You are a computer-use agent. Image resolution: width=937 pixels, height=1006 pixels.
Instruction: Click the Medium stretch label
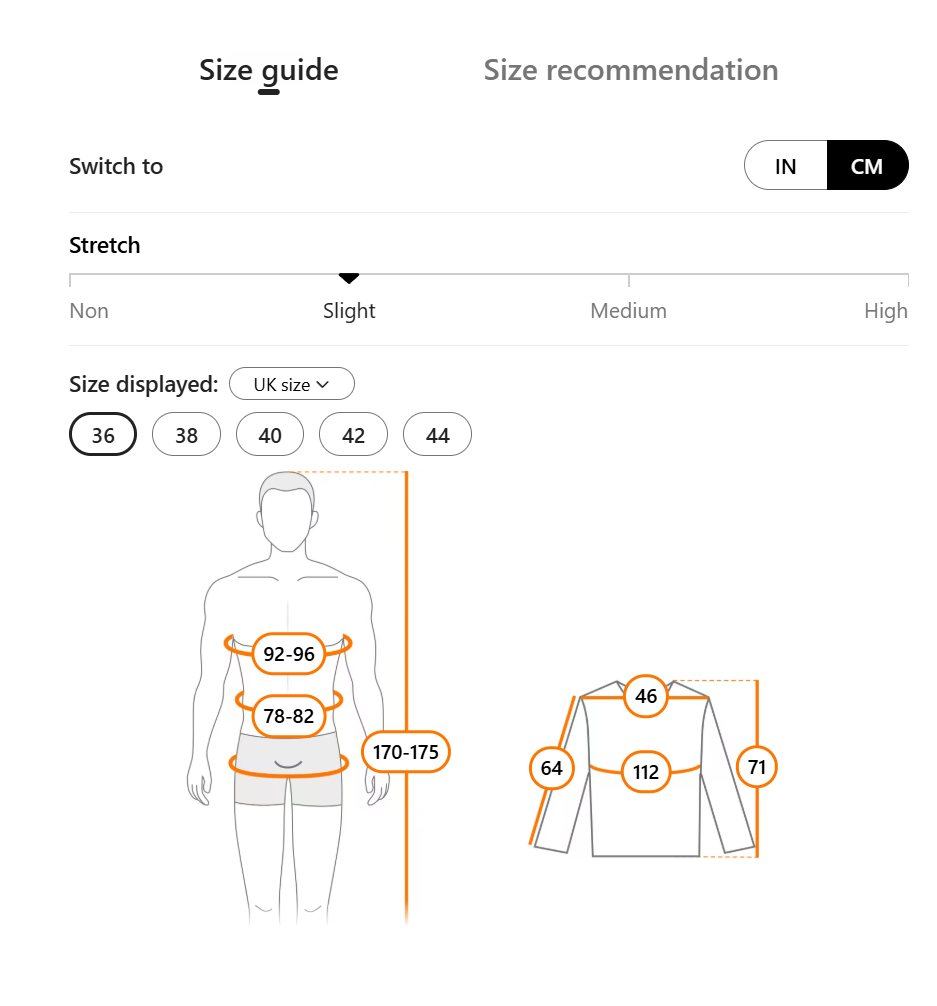pos(628,311)
